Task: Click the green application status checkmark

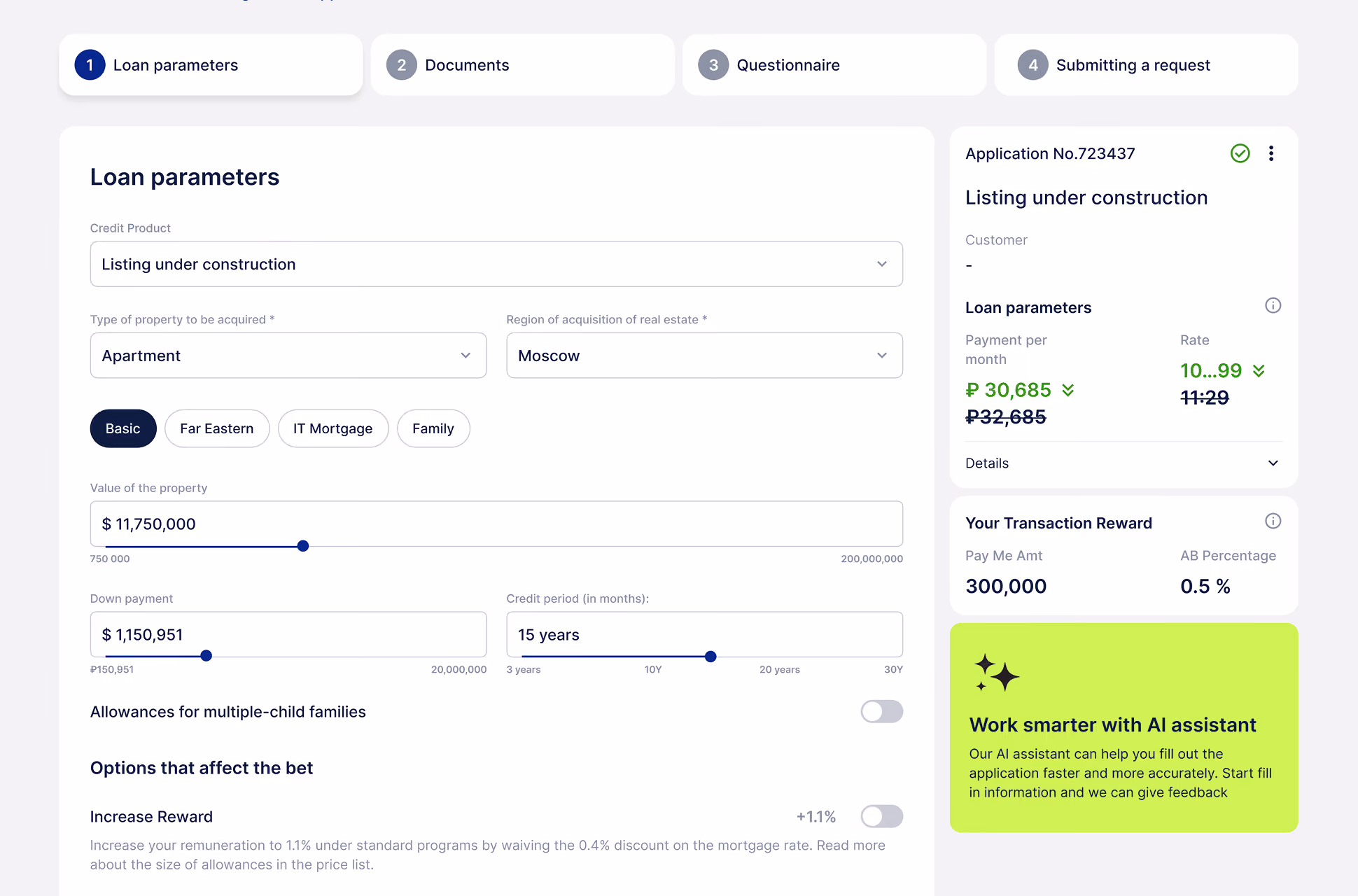Action: pos(1240,153)
